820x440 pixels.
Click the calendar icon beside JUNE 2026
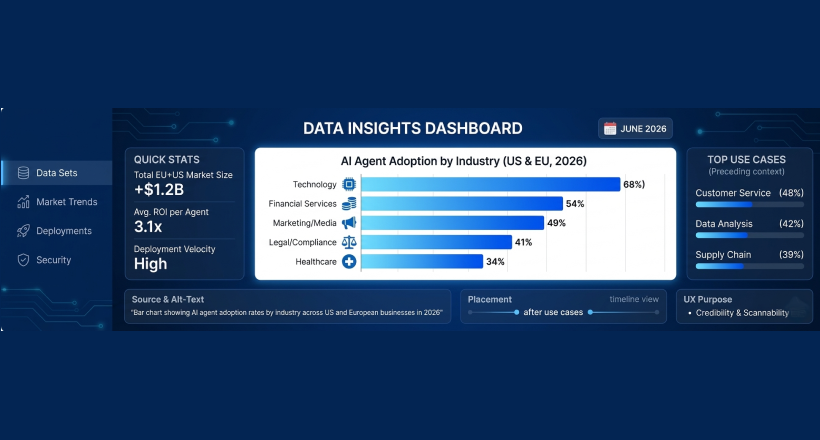(610, 129)
